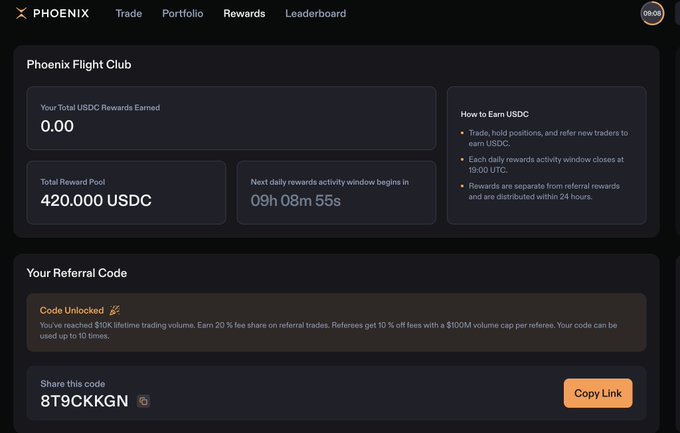Image resolution: width=680 pixels, height=433 pixels.
Task: Click the Code Unlocked label
Action: pyautogui.click(x=72, y=310)
